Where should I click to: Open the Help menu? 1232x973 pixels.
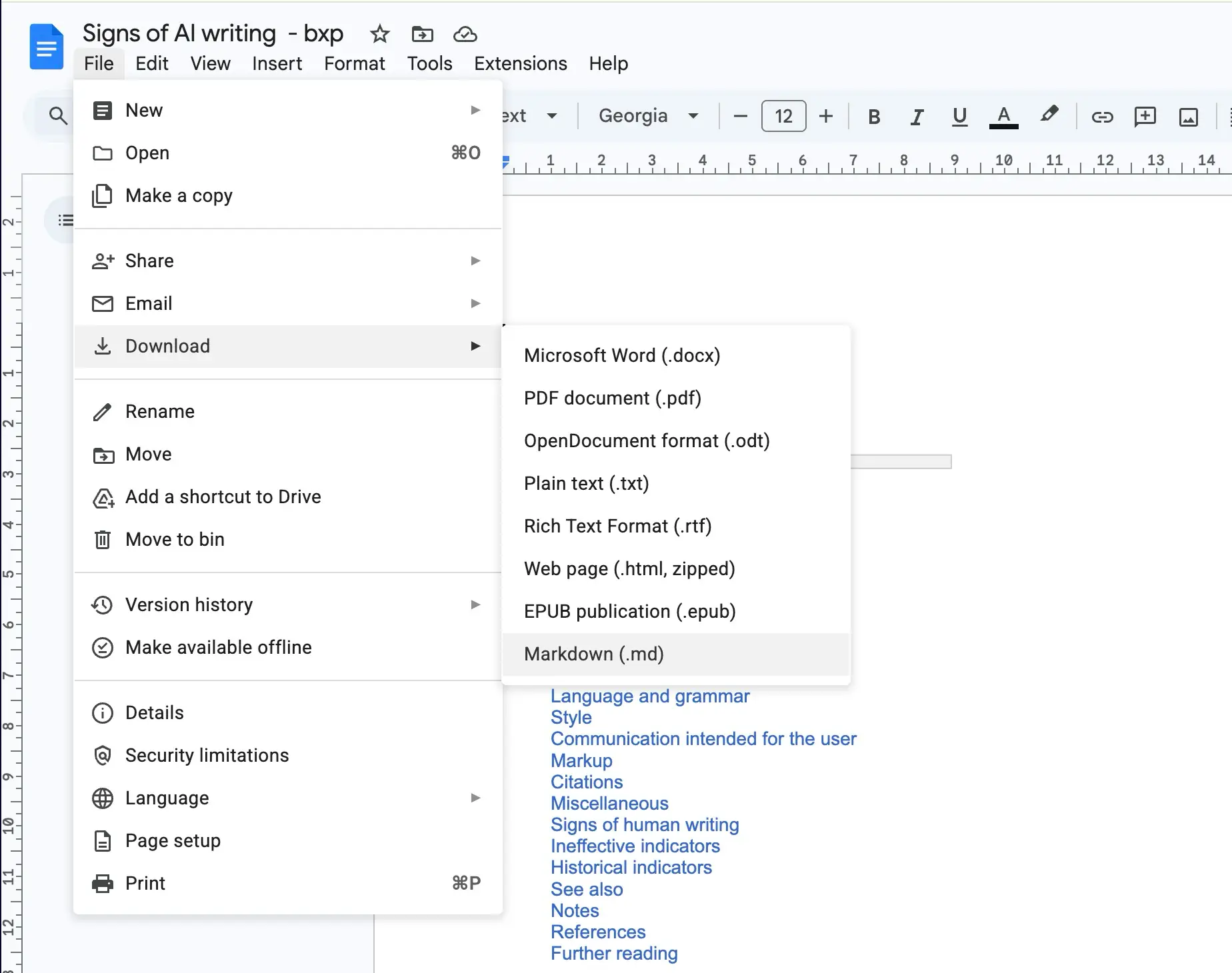(x=607, y=63)
